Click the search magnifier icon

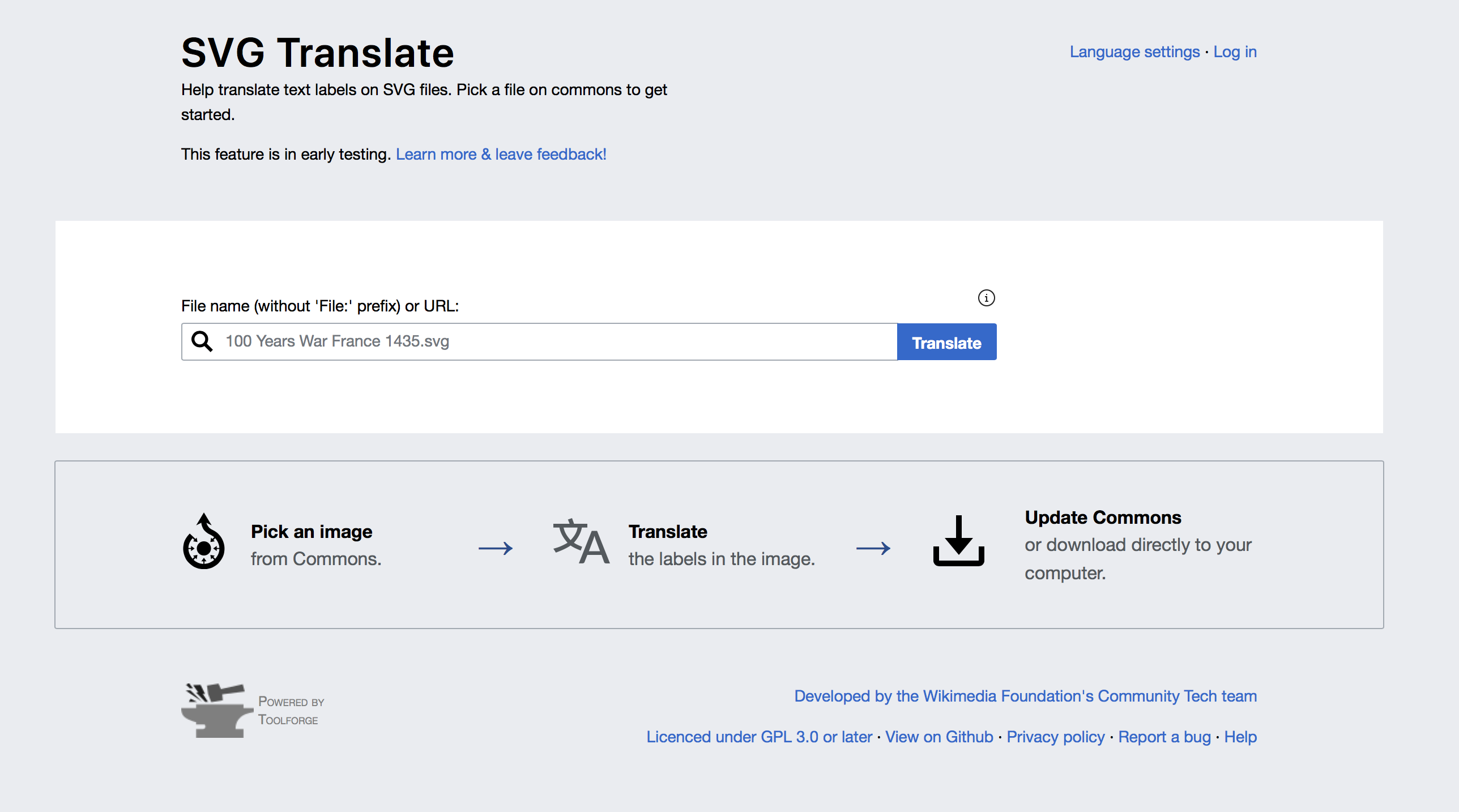click(201, 341)
